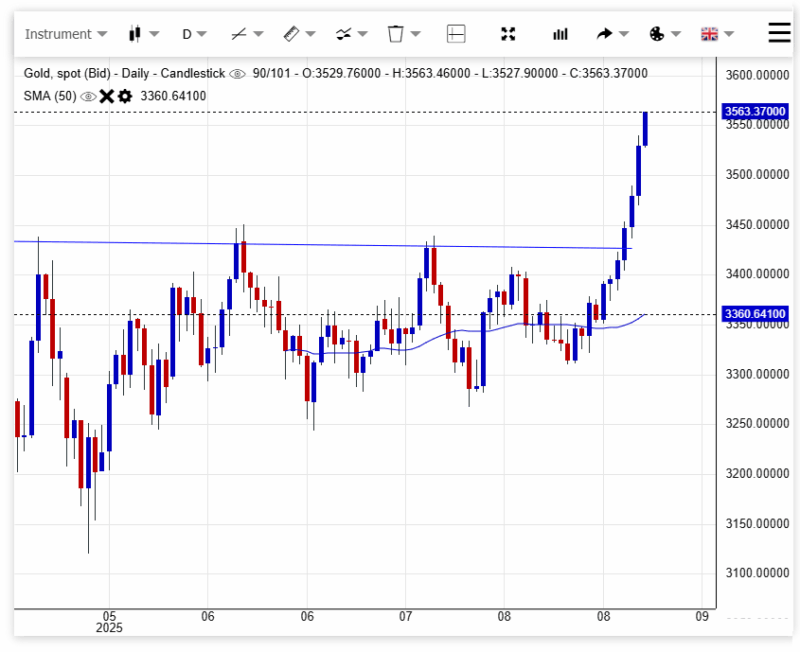Click the bar chart volume icon
Screen dimensions: 800x652
[560, 34]
